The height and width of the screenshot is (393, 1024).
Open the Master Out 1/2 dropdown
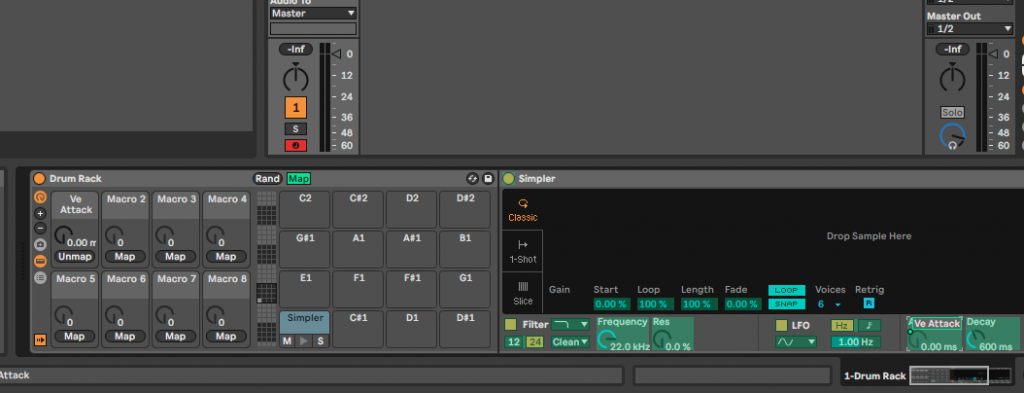[969, 29]
